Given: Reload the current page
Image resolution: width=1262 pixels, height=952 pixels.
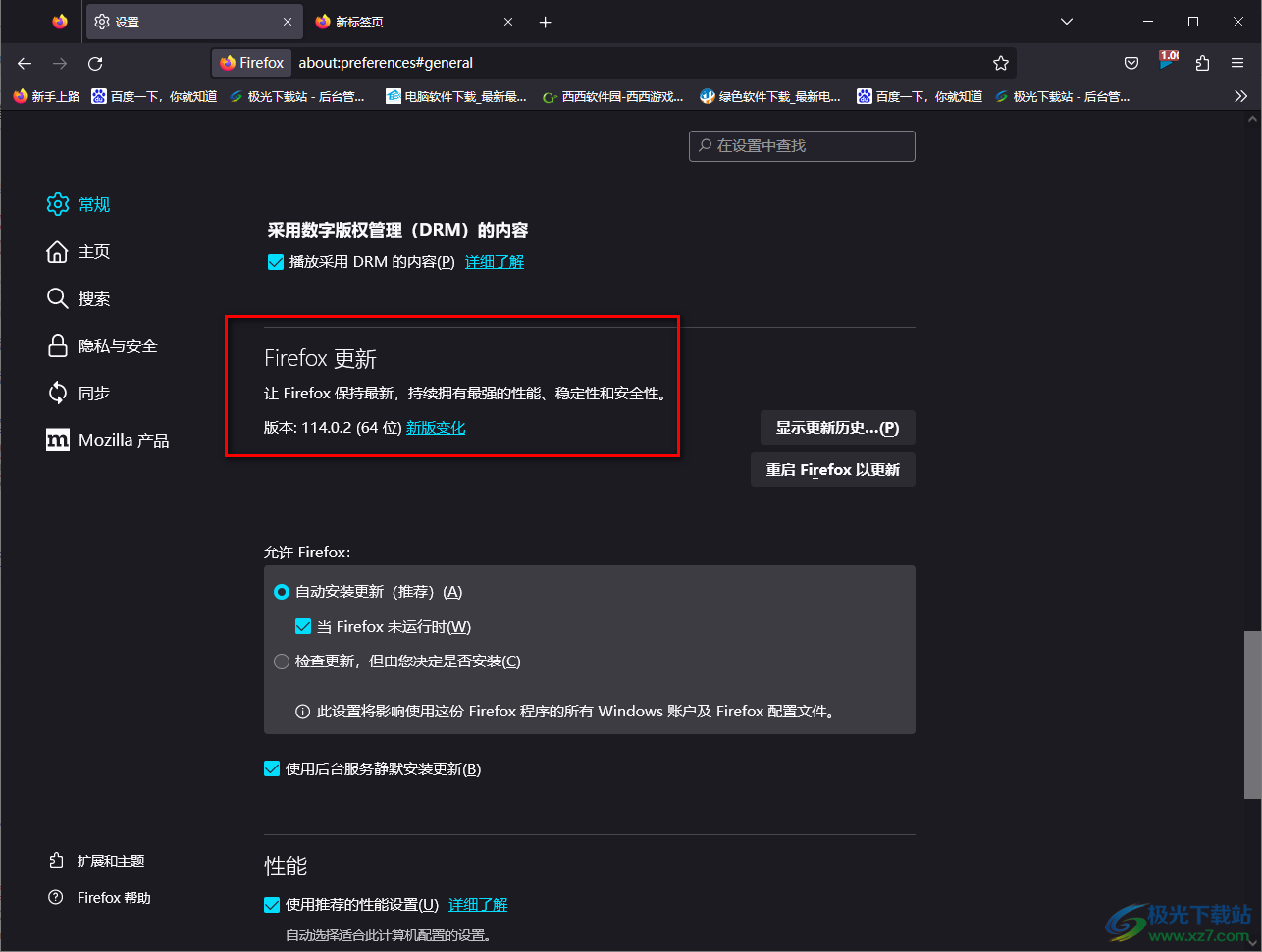Looking at the screenshot, I should pyautogui.click(x=95, y=63).
